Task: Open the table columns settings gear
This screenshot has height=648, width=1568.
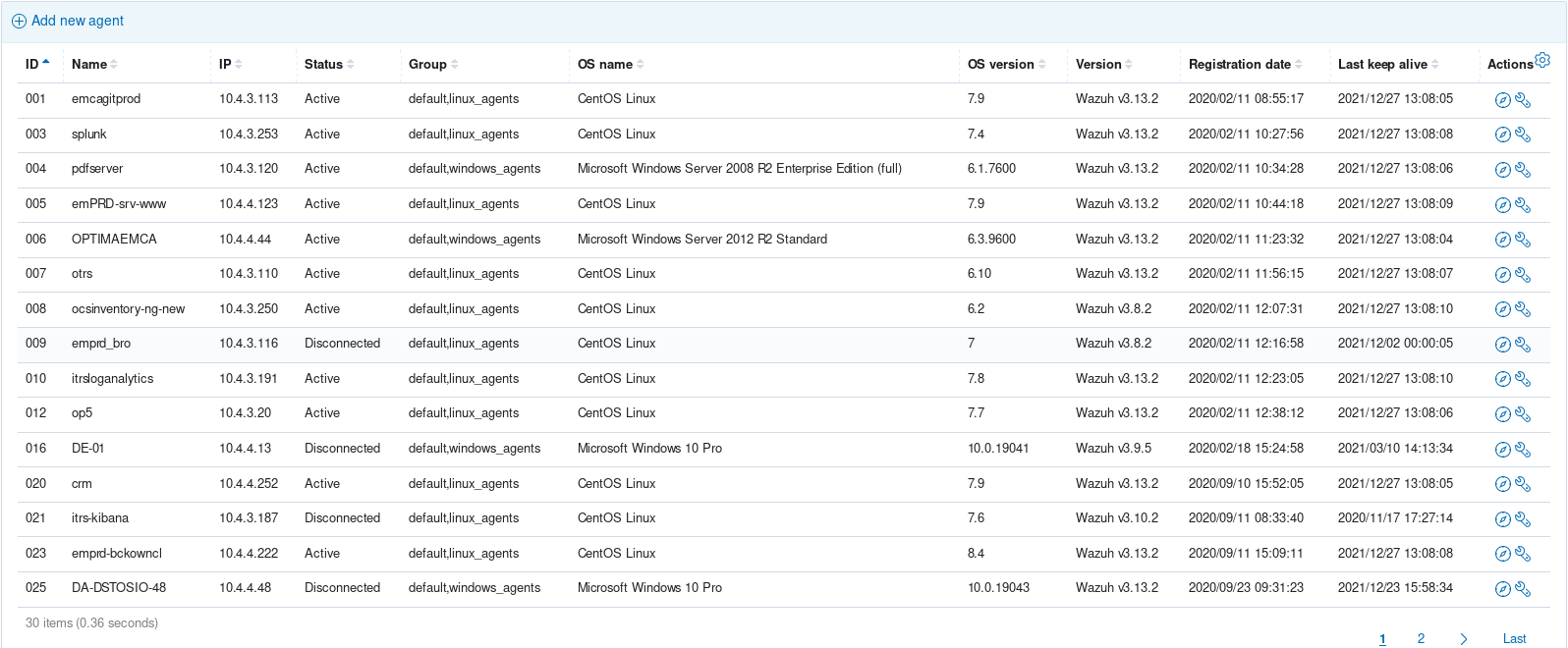Action: (1542, 60)
